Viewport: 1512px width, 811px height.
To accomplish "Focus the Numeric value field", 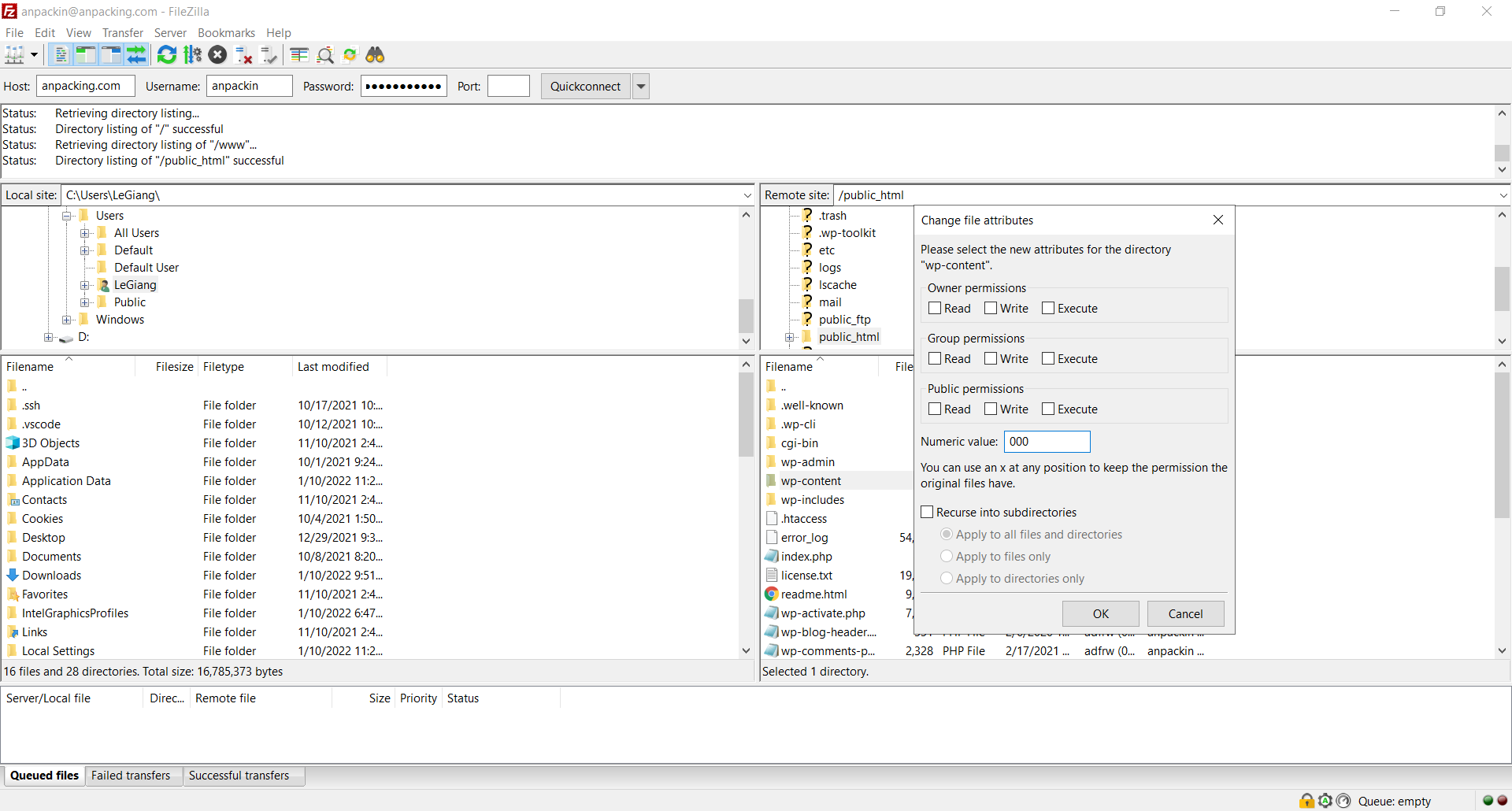I will pyautogui.click(x=1047, y=442).
